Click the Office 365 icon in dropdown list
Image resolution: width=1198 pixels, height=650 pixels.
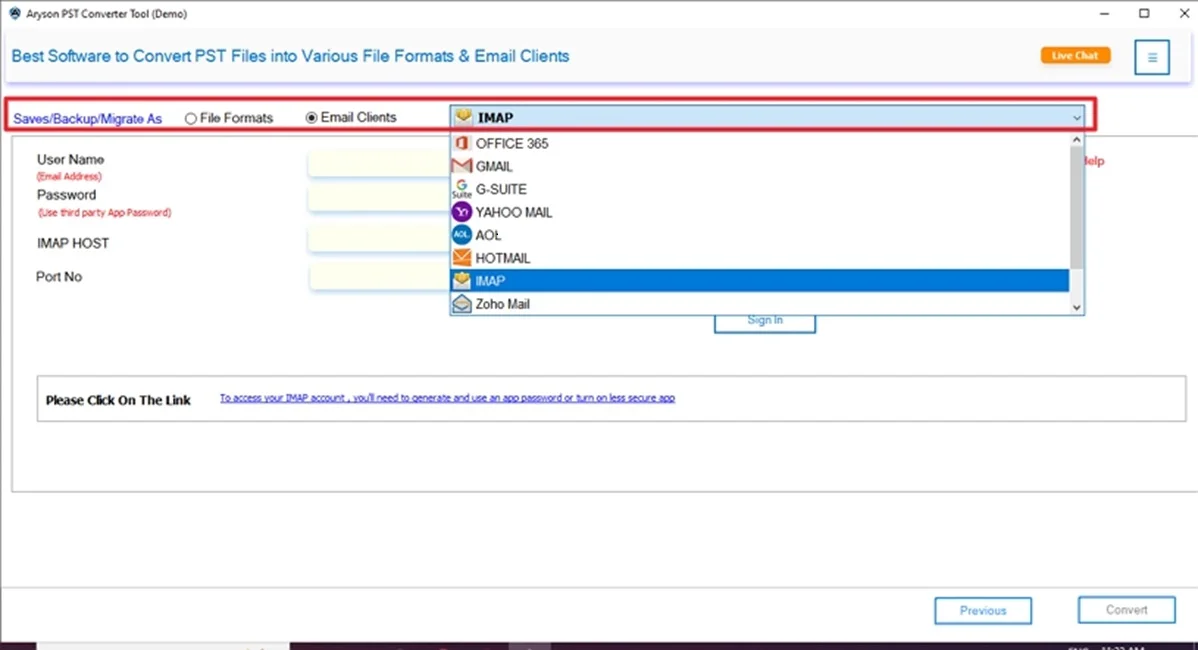point(461,143)
